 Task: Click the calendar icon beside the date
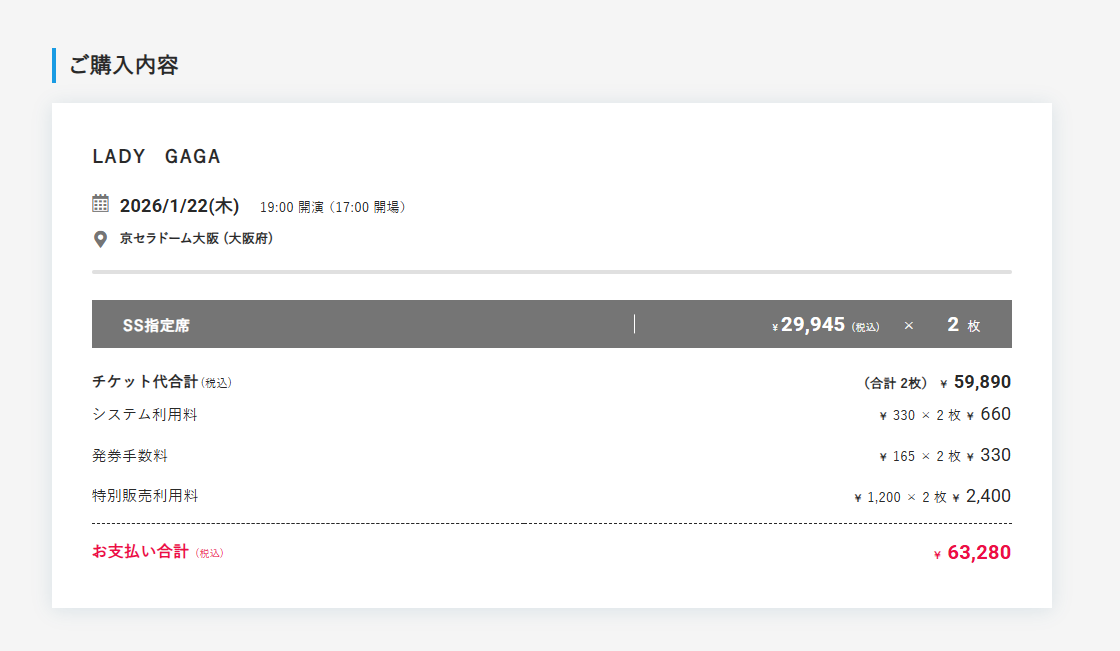pos(101,204)
